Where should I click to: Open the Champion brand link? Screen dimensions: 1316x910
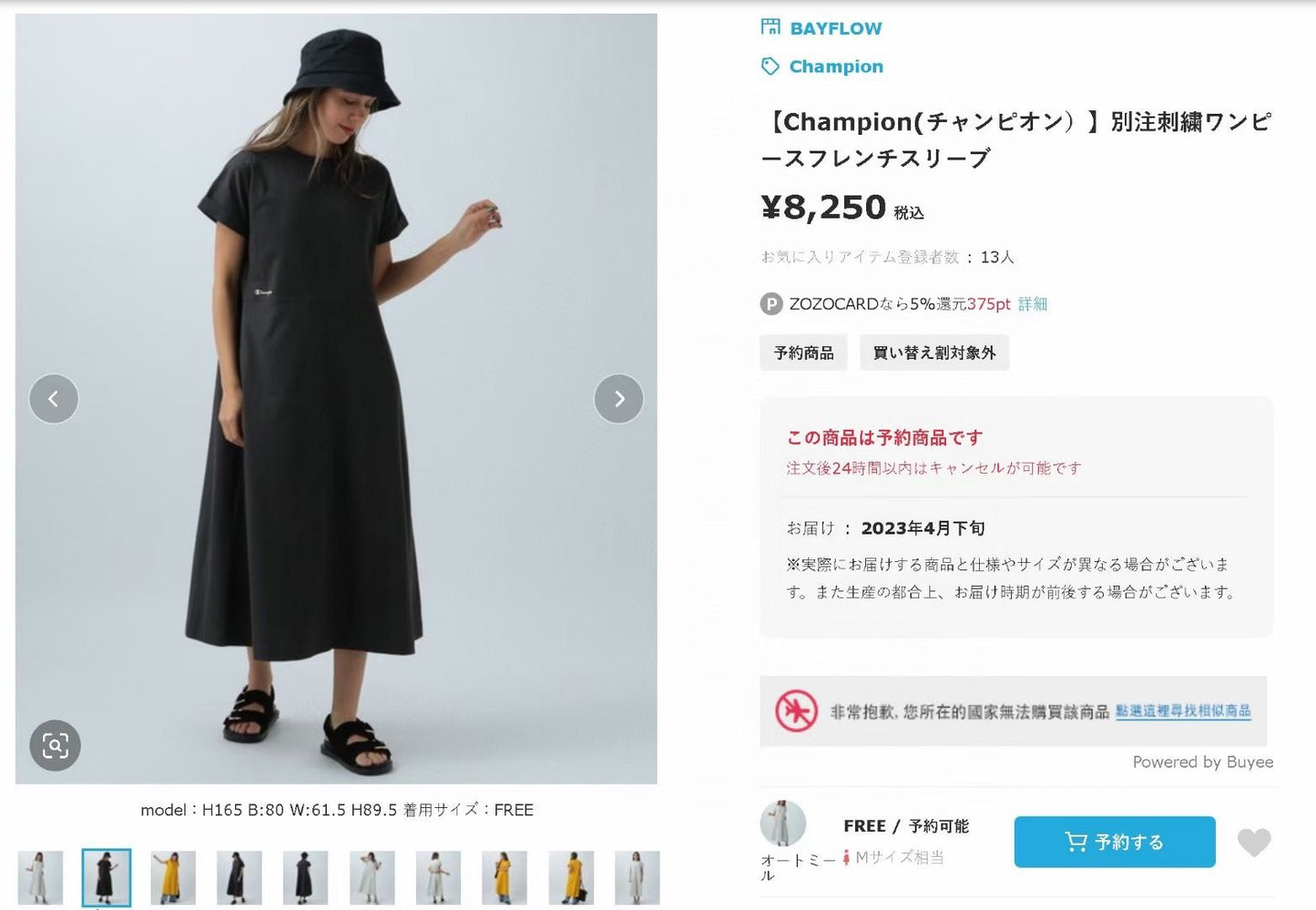[835, 66]
